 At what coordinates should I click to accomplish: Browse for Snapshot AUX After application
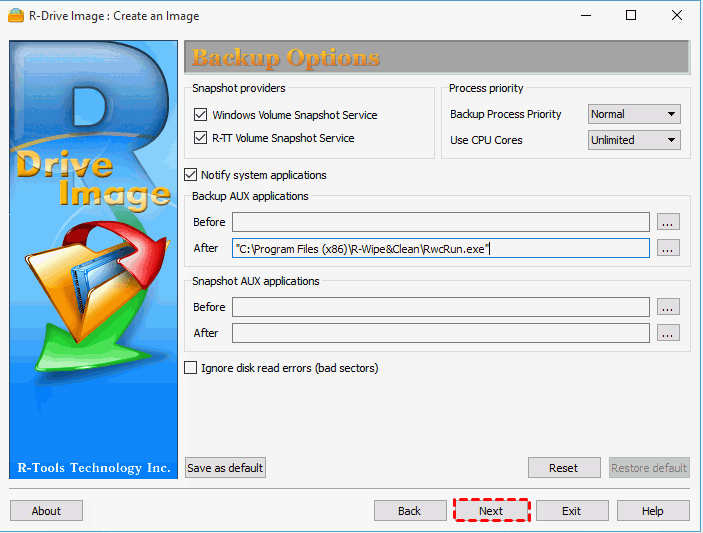(x=668, y=333)
